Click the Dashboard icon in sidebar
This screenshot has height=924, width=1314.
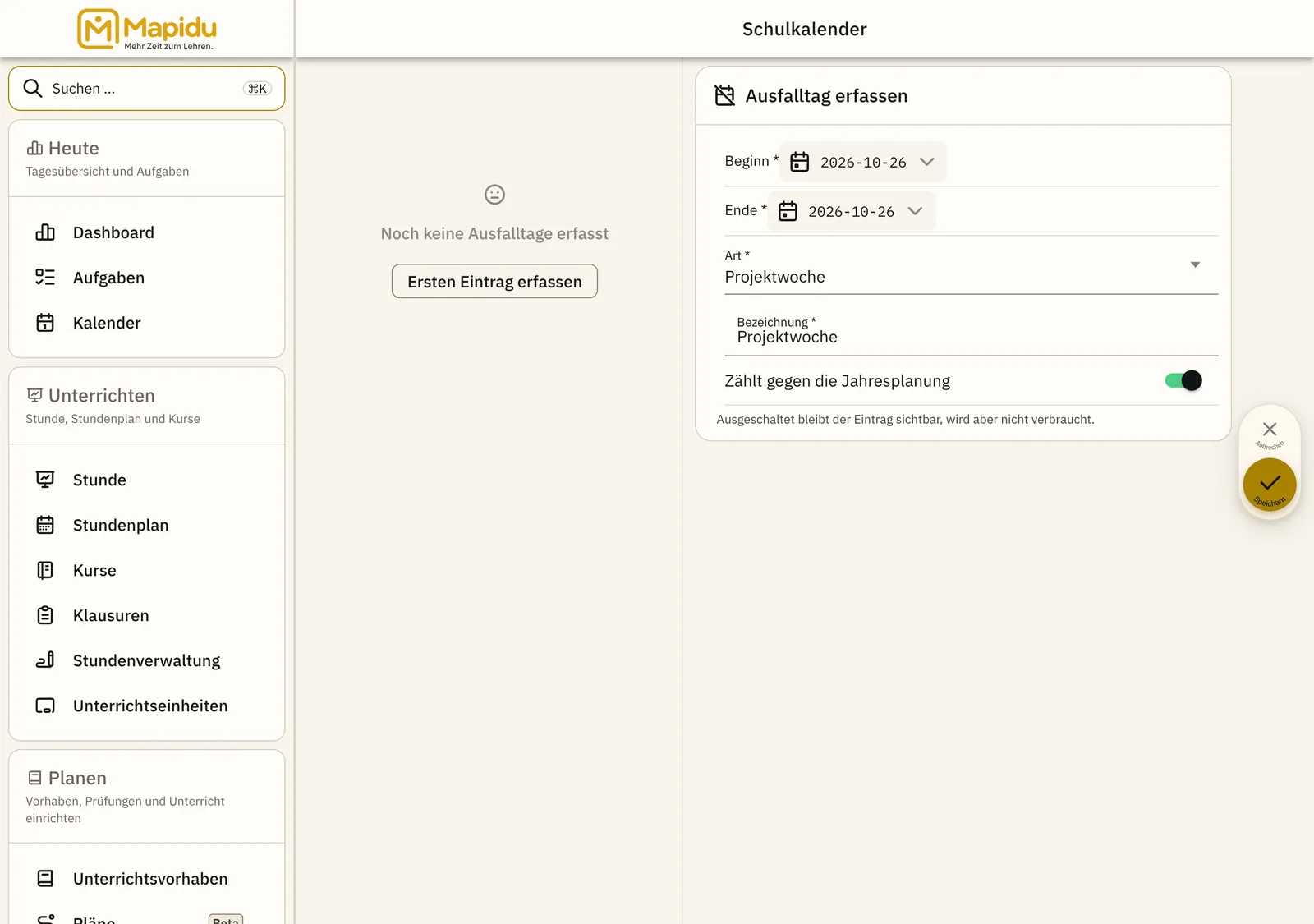tap(45, 232)
